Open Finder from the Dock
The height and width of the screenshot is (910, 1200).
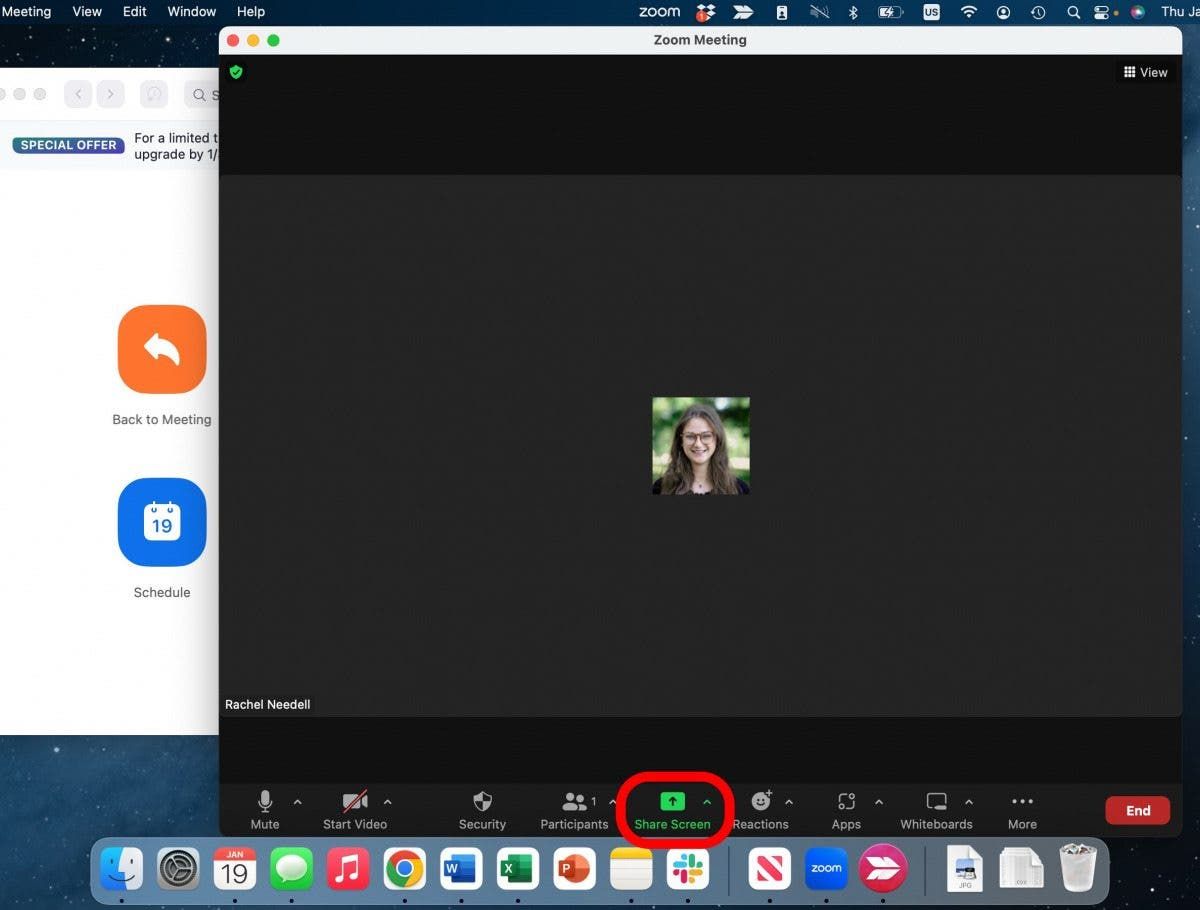pos(122,868)
